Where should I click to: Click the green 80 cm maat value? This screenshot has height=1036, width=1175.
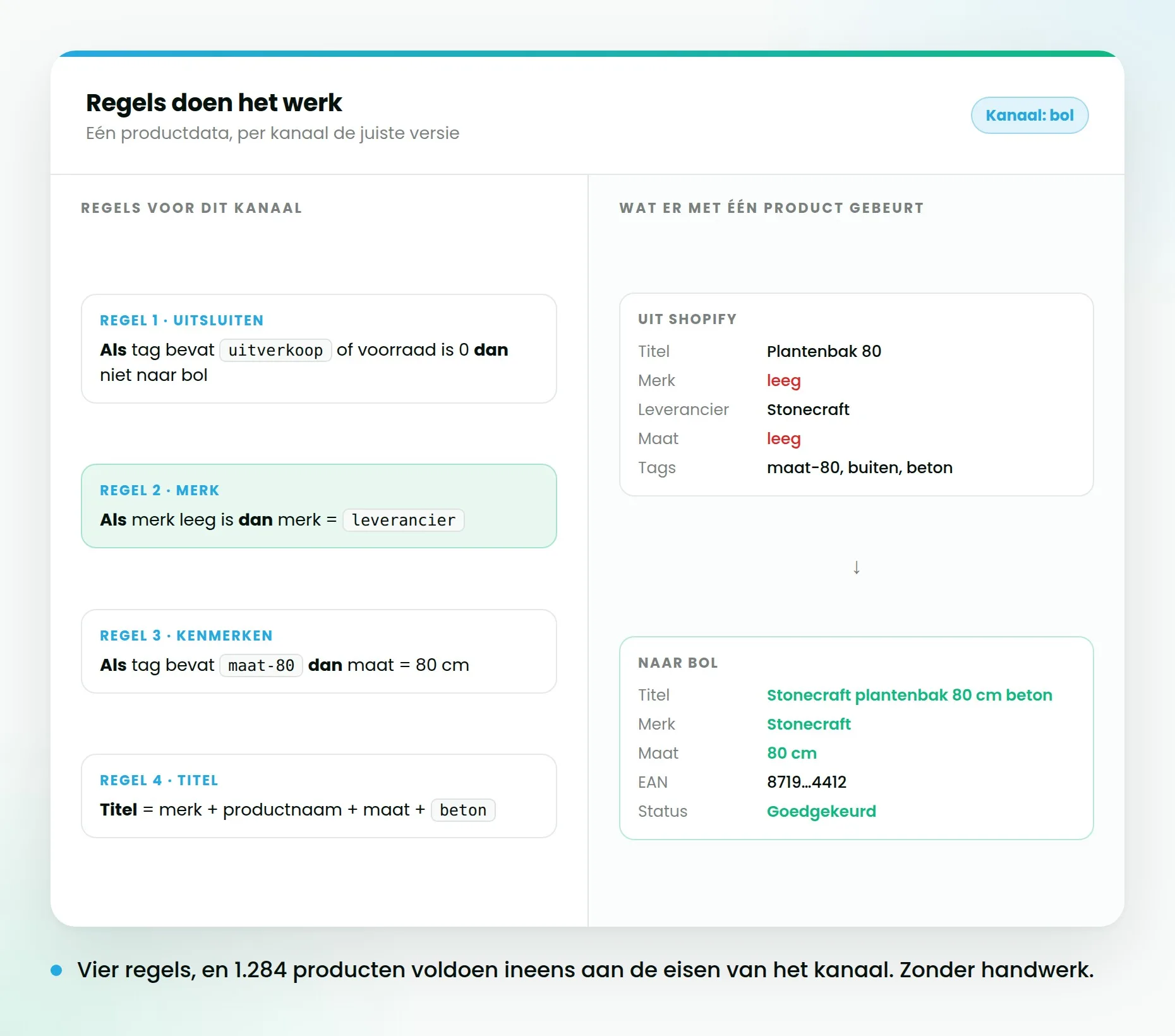click(x=792, y=753)
